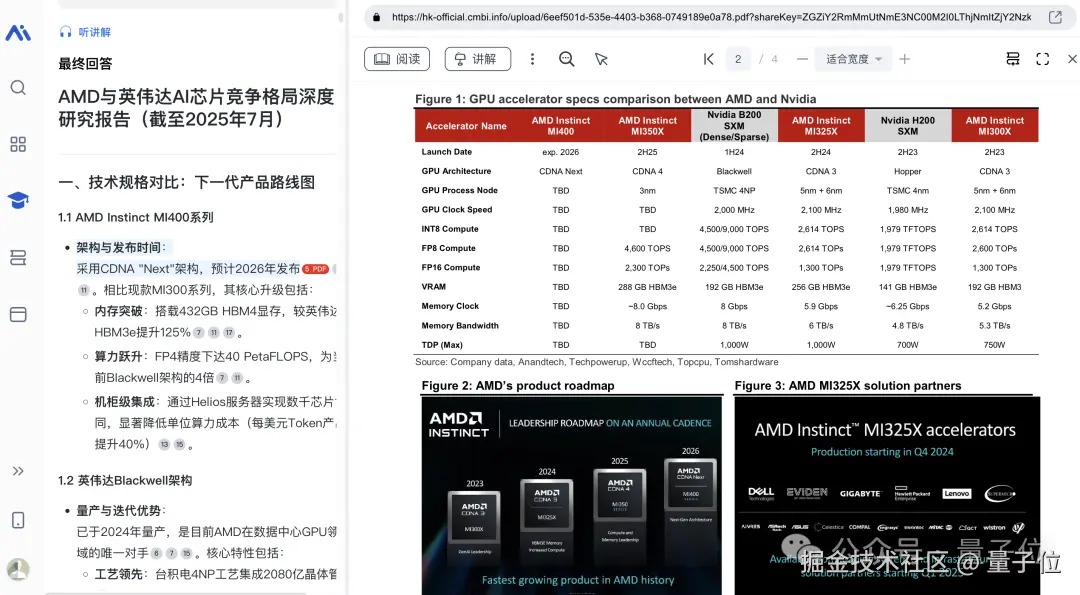Click citation 17 after HBM3e提升125%

[x=229, y=333]
